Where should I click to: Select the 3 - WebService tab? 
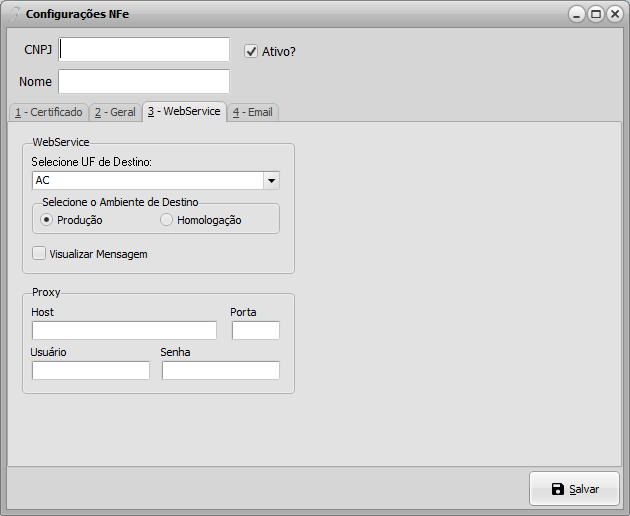[x=184, y=111]
